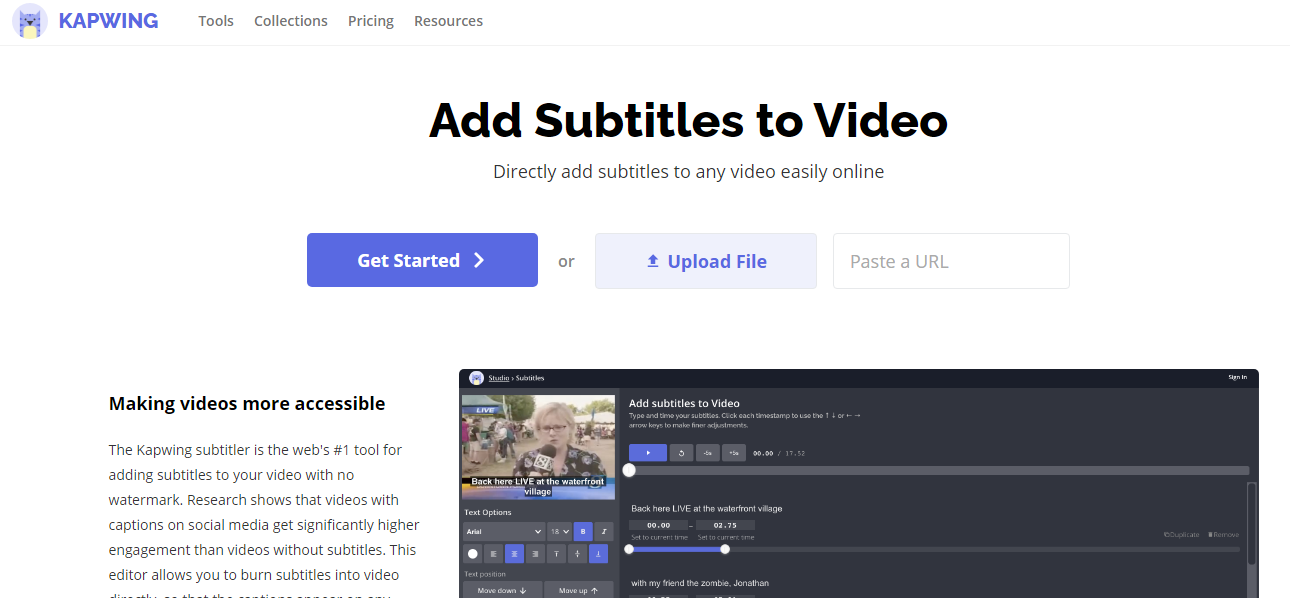Click the Kapwing cat logo icon

(30, 21)
